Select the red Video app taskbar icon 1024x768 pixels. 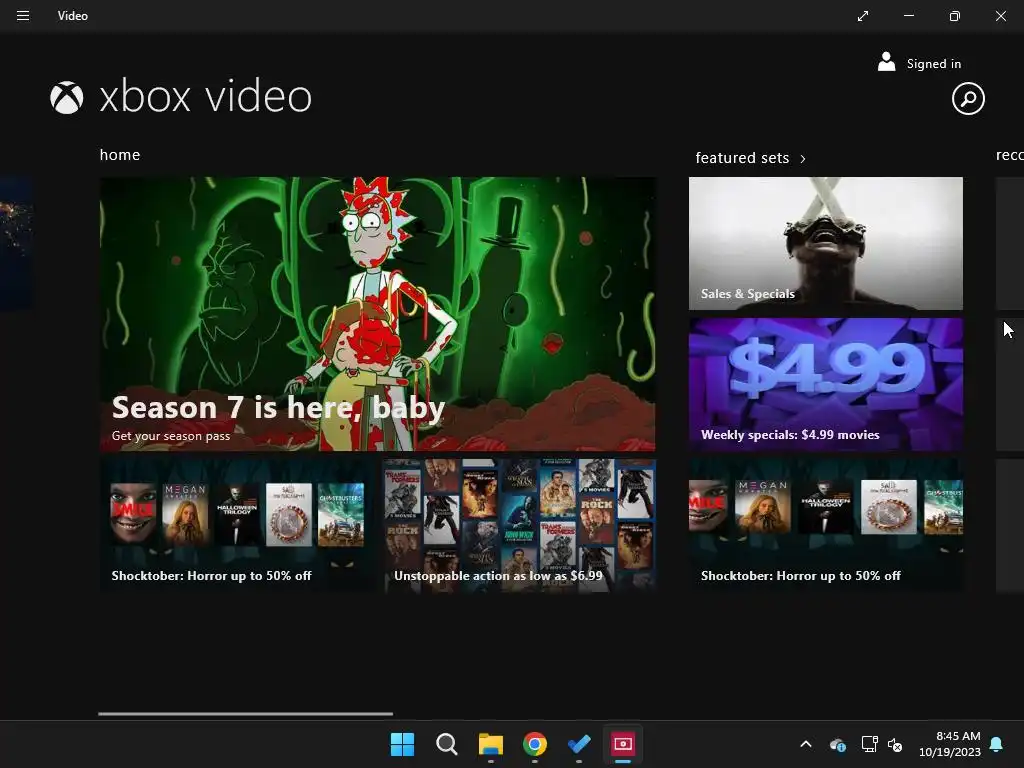(623, 744)
